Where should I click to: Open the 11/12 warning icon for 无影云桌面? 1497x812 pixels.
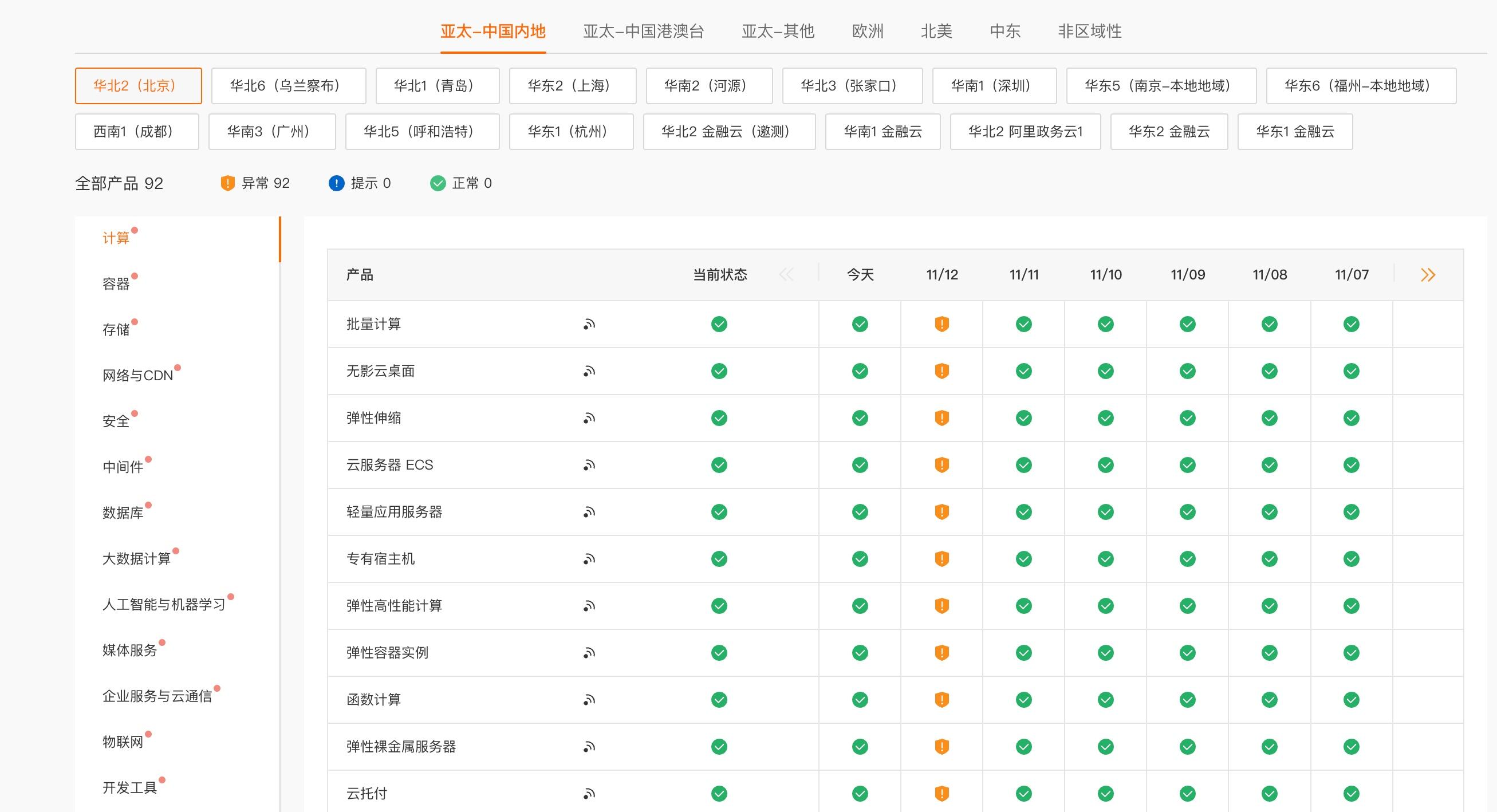click(x=942, y=371)
